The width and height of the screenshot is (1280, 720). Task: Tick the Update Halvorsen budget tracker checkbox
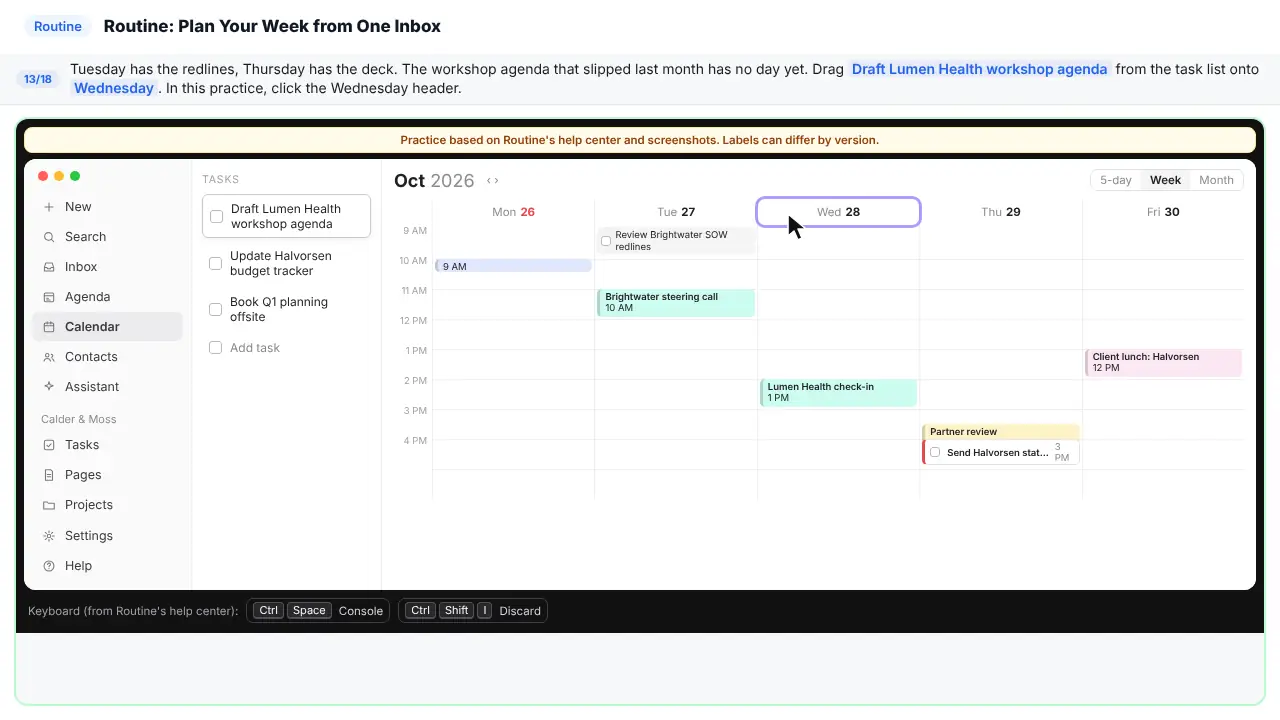click(x=215, y=263)
